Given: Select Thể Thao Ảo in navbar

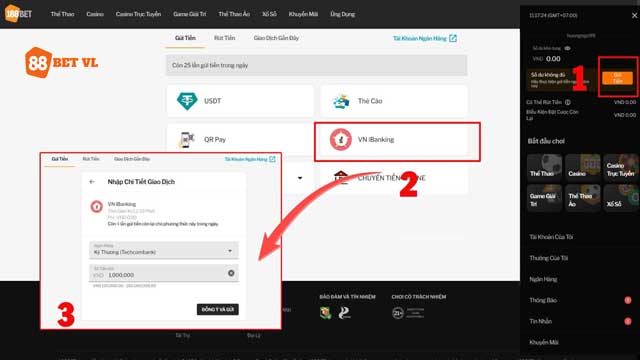Looking at the screenshot, I should click(234, 14).
